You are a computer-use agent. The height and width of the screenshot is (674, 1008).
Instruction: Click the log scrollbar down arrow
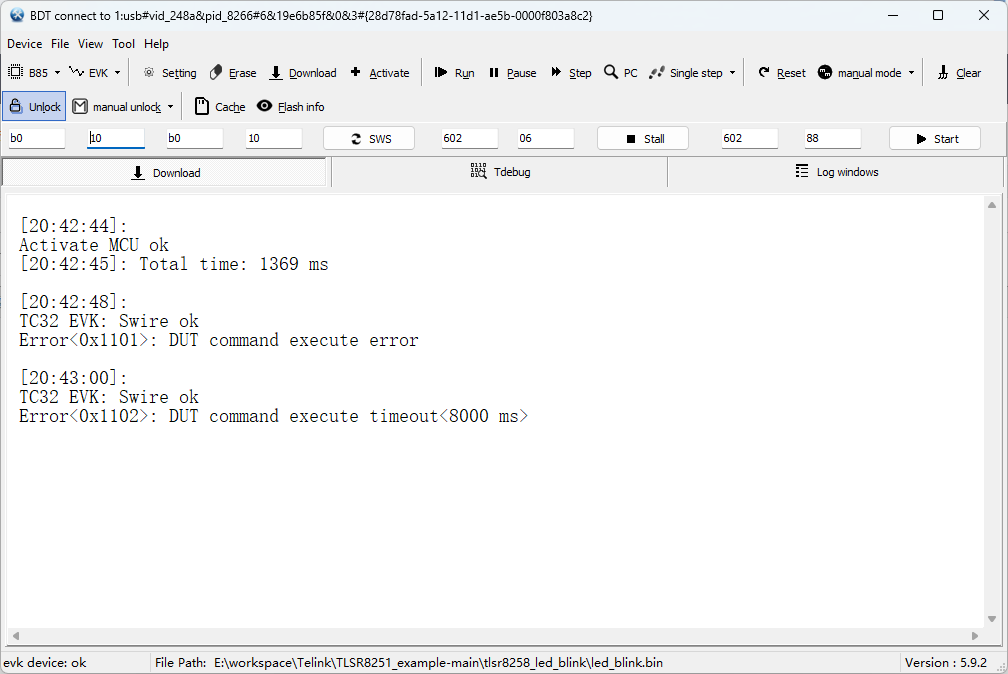pyautogui.click(x=992, y=619)
